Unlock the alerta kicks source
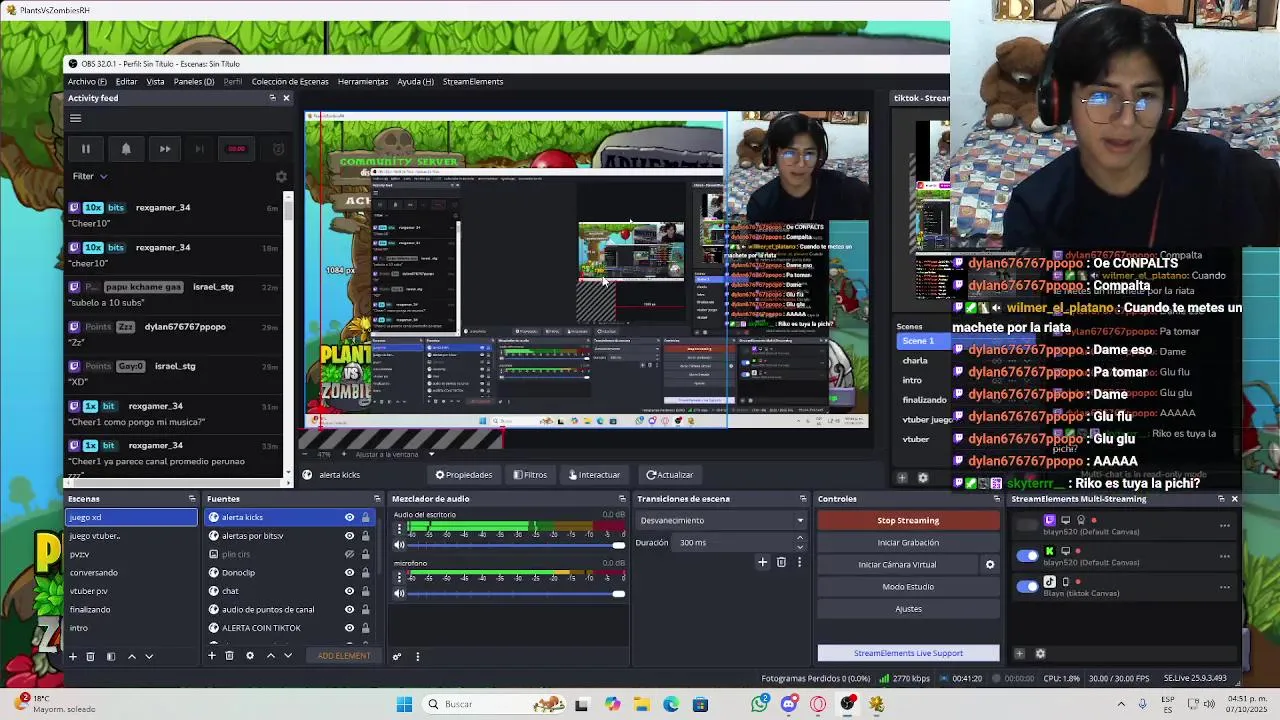The image size is (1280, 720). pos(365,518)
